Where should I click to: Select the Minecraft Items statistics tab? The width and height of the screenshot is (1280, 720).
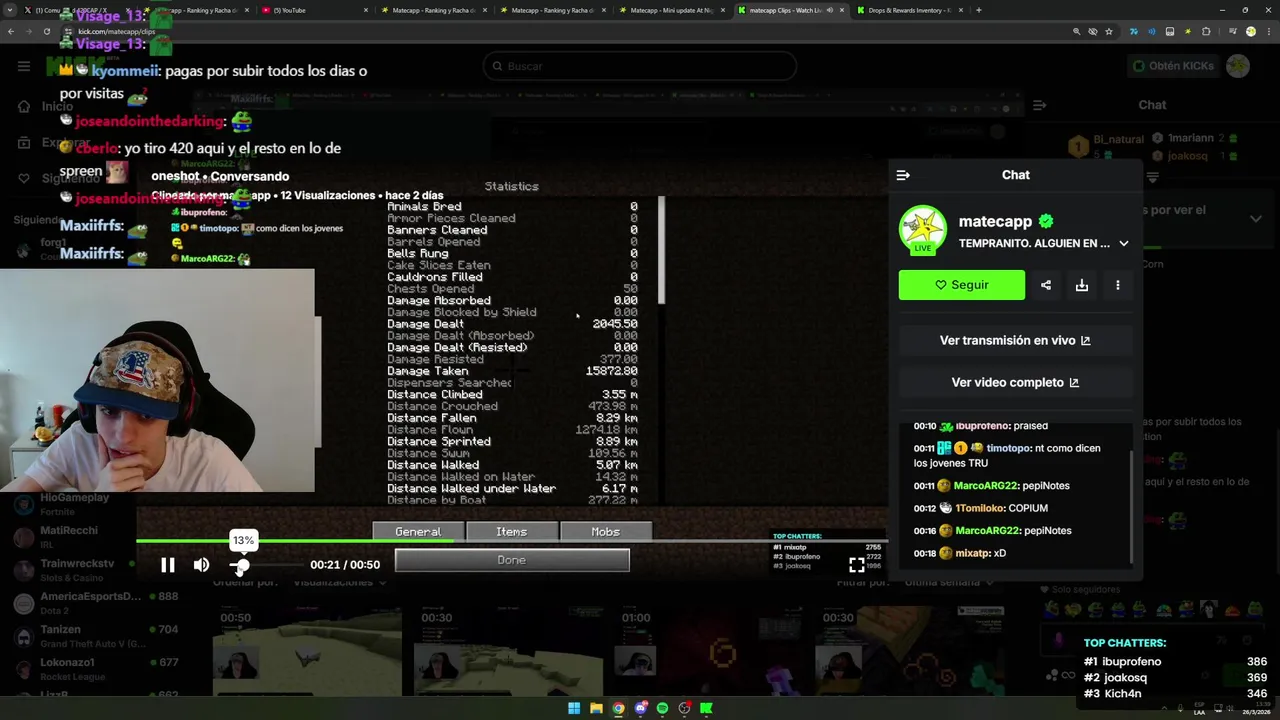(x=511, y=532)
